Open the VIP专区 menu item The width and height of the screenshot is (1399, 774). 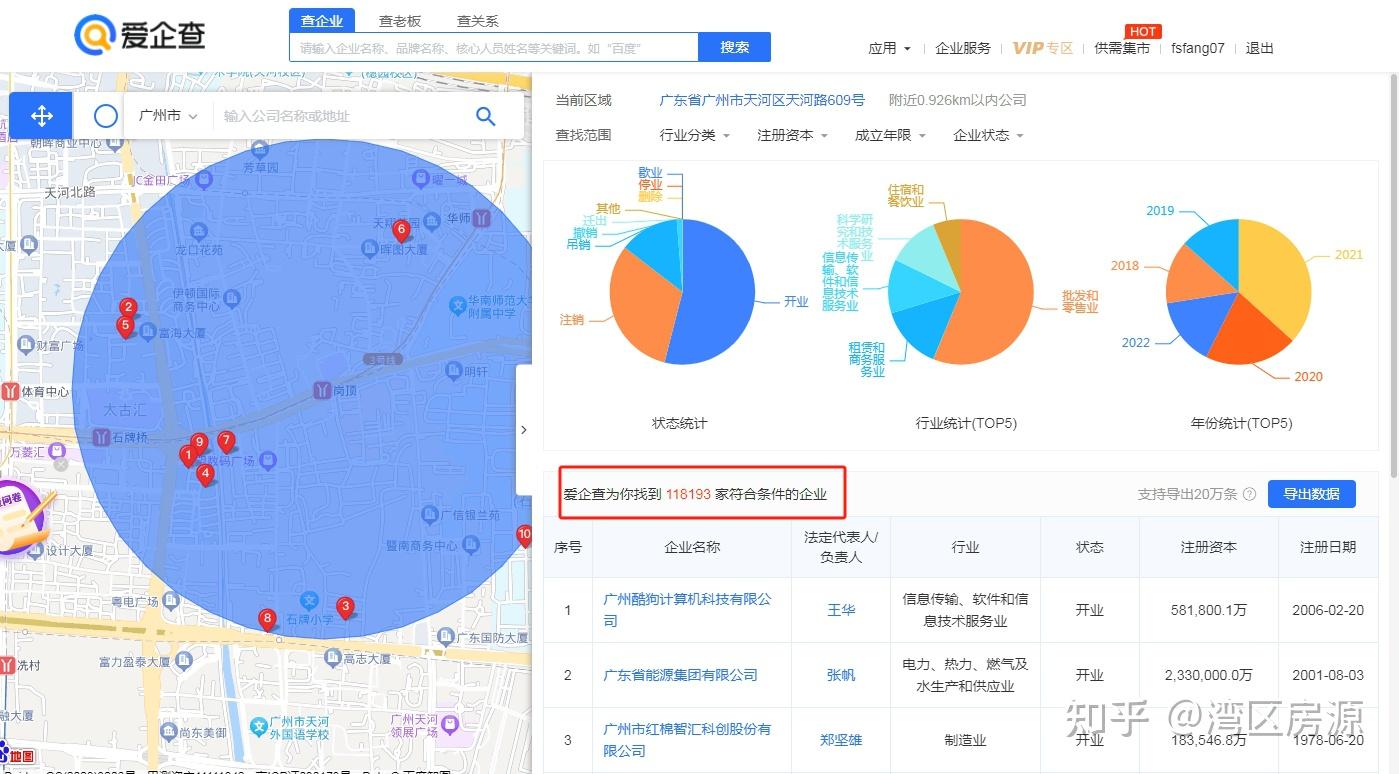click(1042, 48)
